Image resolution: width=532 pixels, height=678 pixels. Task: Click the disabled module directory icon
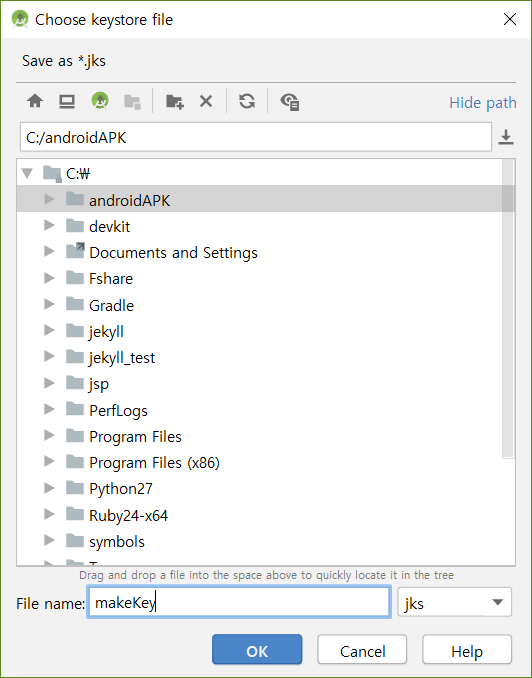pyautogui.click(x=132, y=102)
